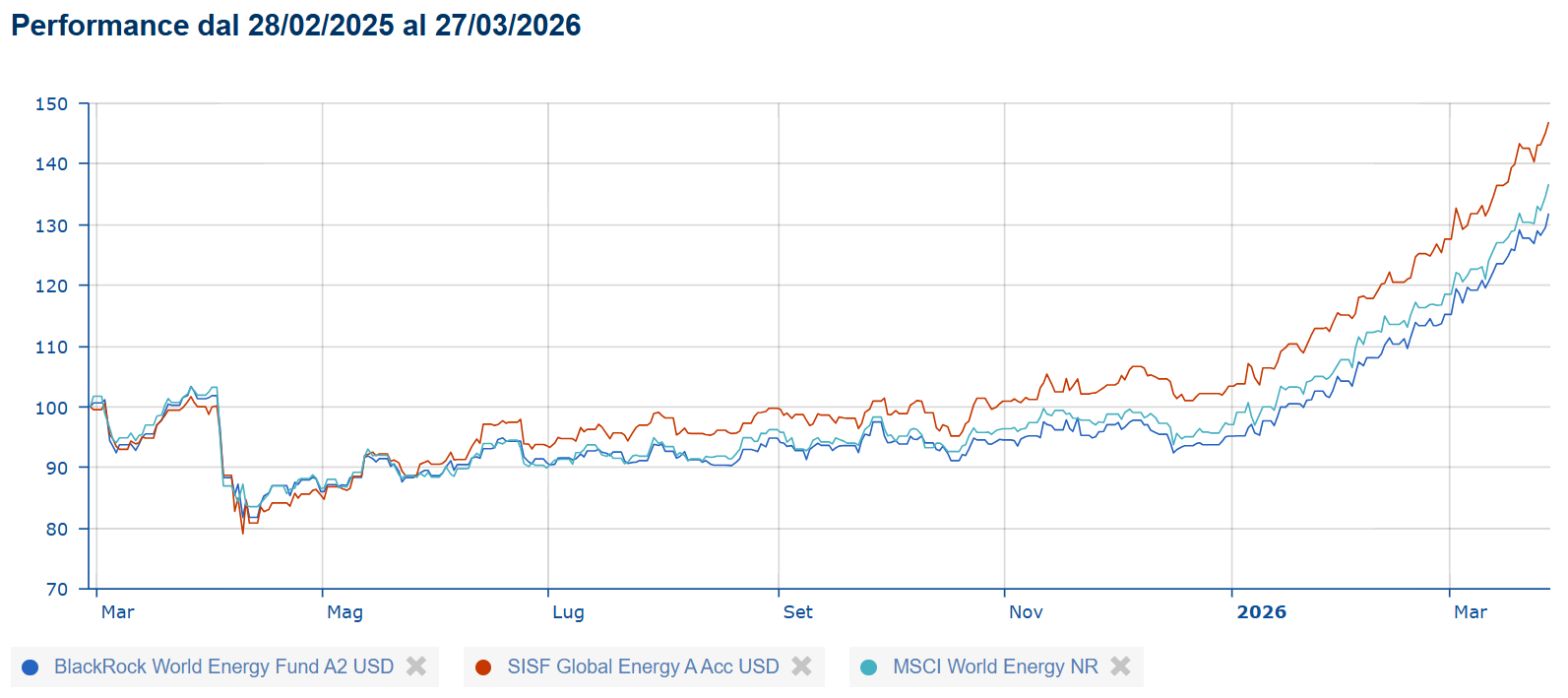Select MSCI World Energy NR label

(x=994, y=666)
